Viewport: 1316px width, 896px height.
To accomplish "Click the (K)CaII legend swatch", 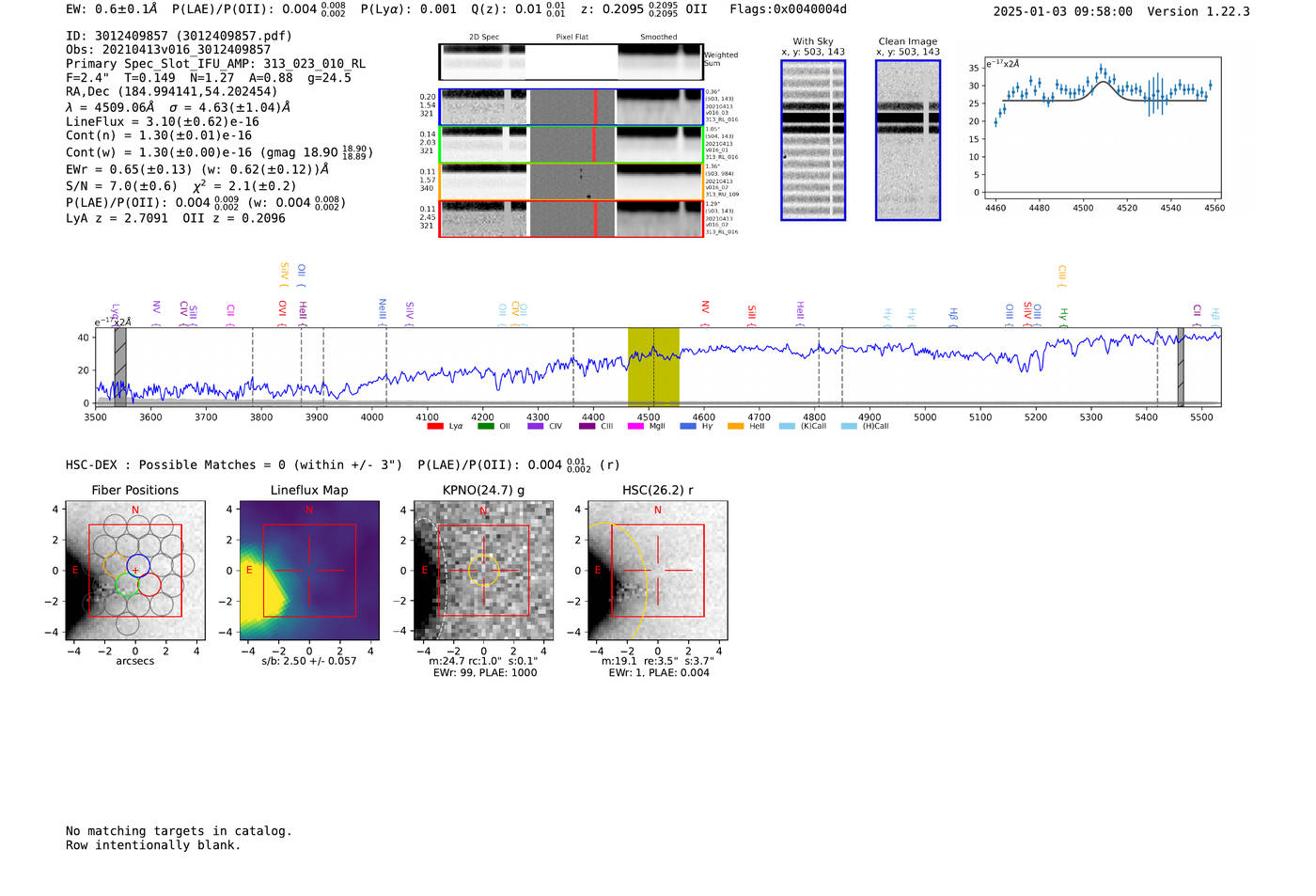I will pos(787,427).
